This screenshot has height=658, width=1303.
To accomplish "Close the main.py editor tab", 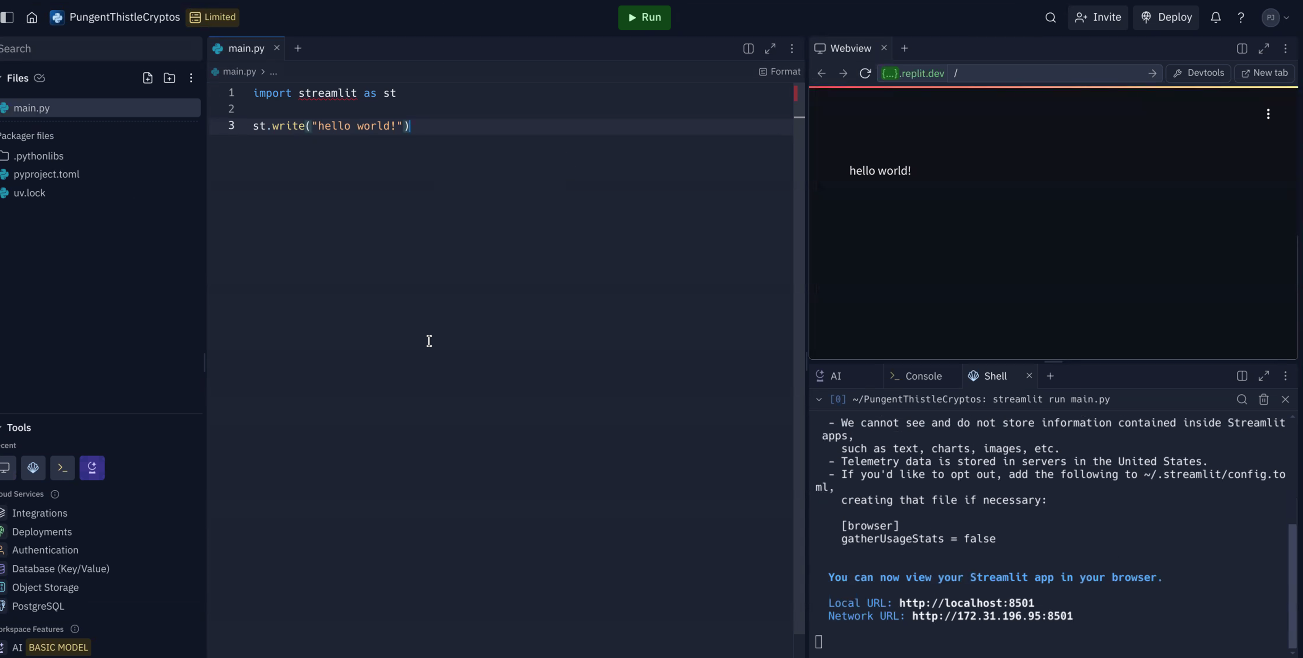I will point(277,48).
